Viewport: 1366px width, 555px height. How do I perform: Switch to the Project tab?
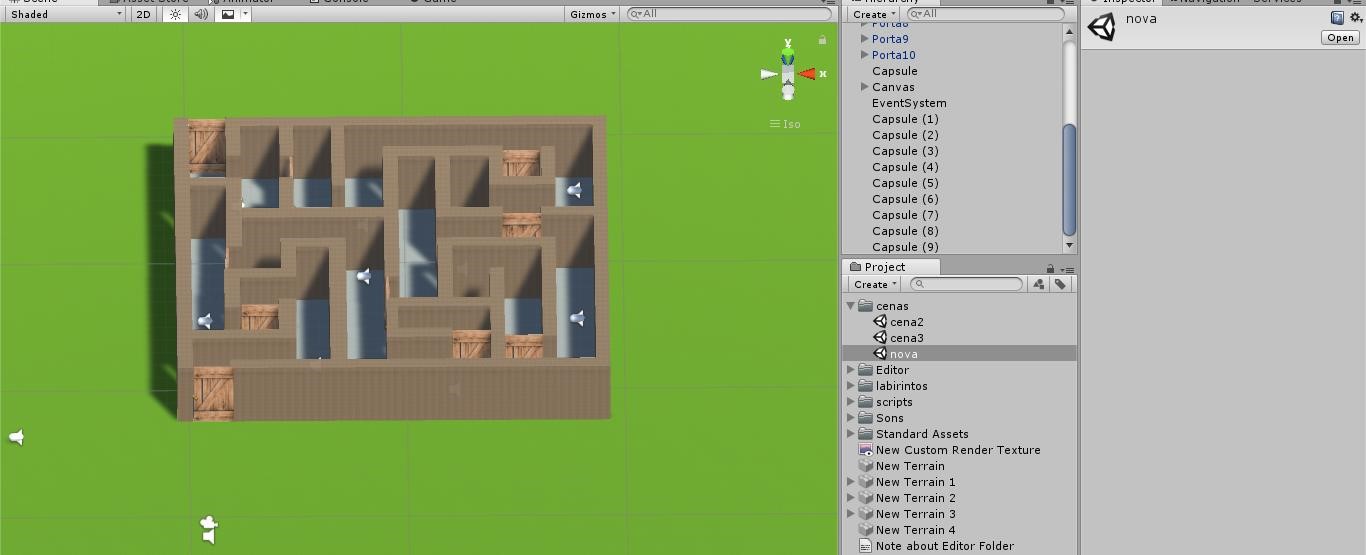point(885,267)
